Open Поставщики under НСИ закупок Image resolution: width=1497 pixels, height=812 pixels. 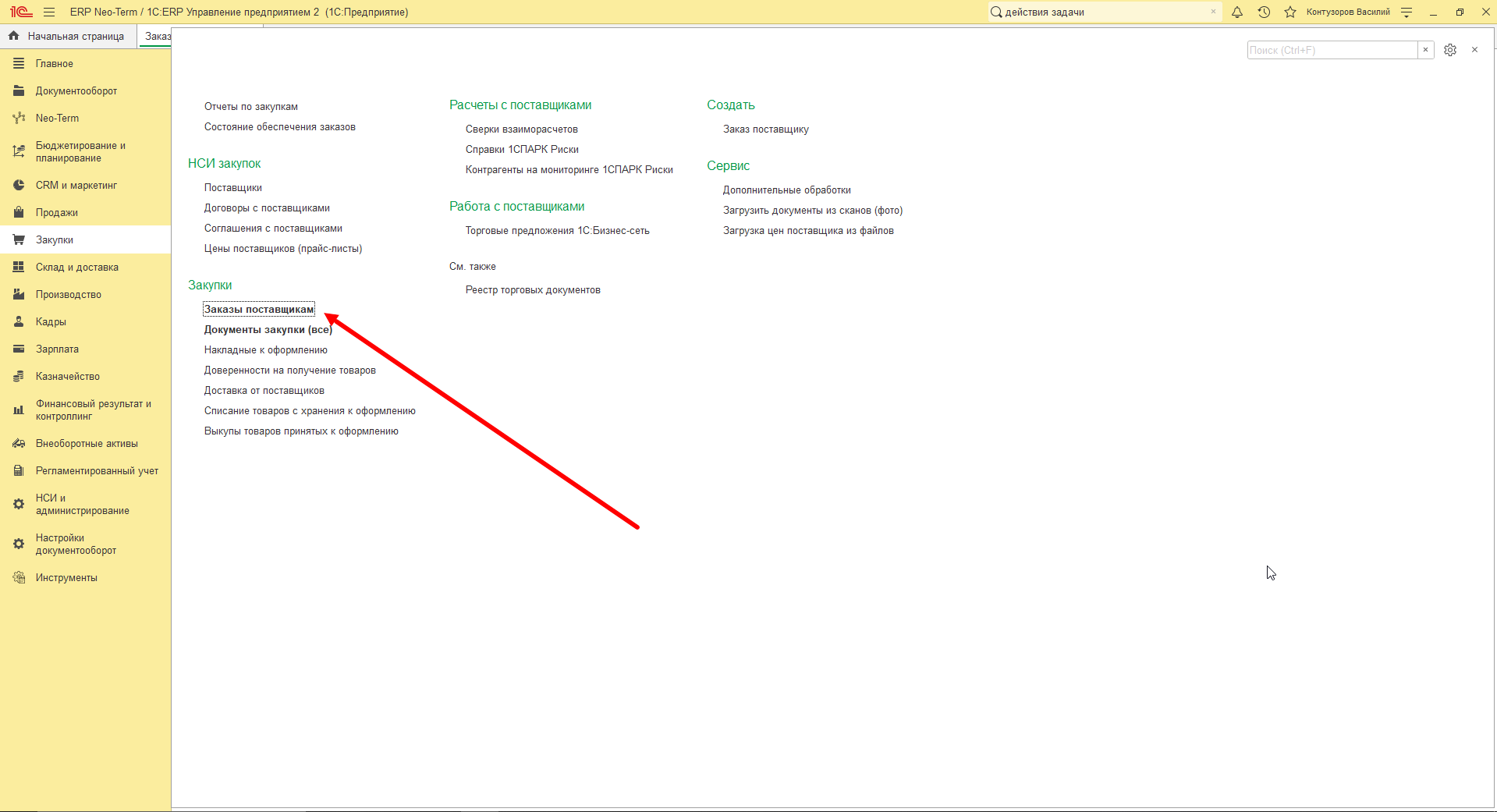[233, 188]
